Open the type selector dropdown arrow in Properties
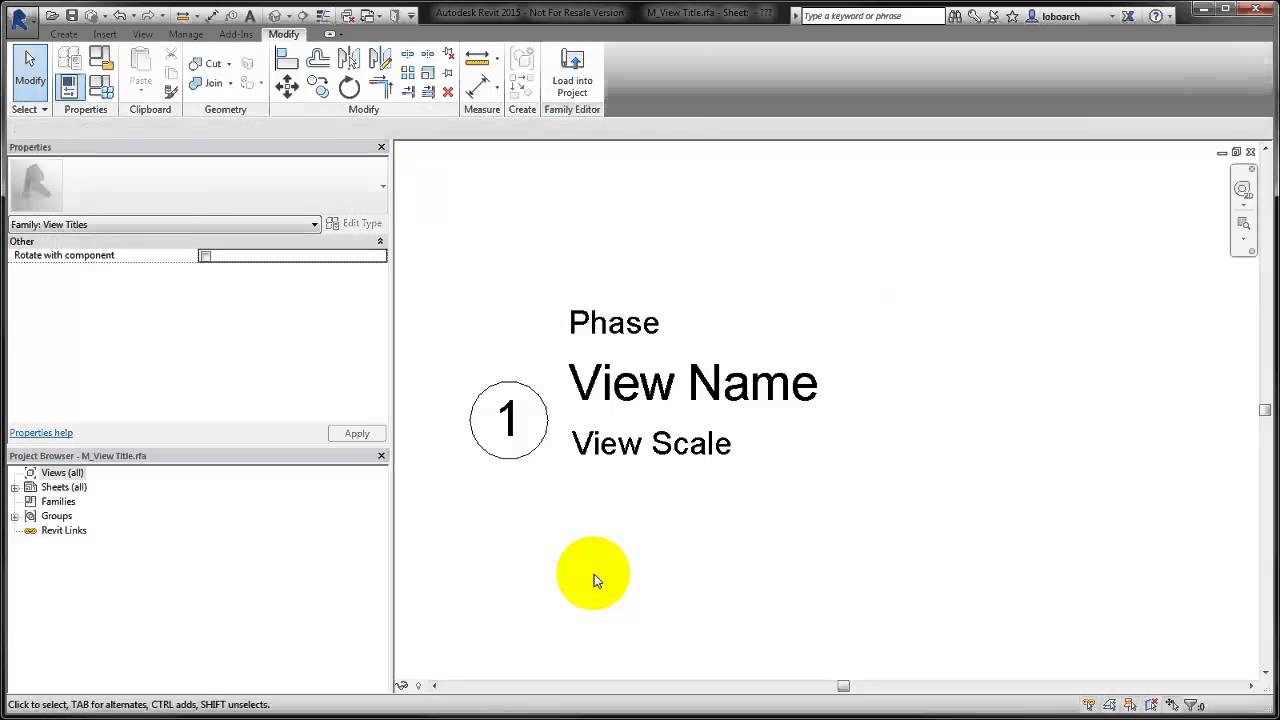Viewport: 1280px width, 720px height. click(383, 186)
